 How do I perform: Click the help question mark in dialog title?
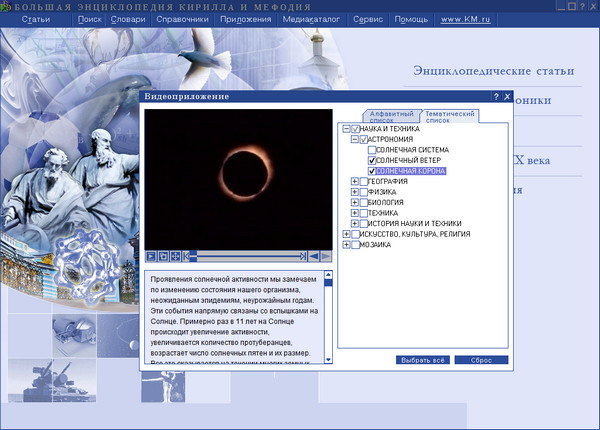[x=496, y=97]
